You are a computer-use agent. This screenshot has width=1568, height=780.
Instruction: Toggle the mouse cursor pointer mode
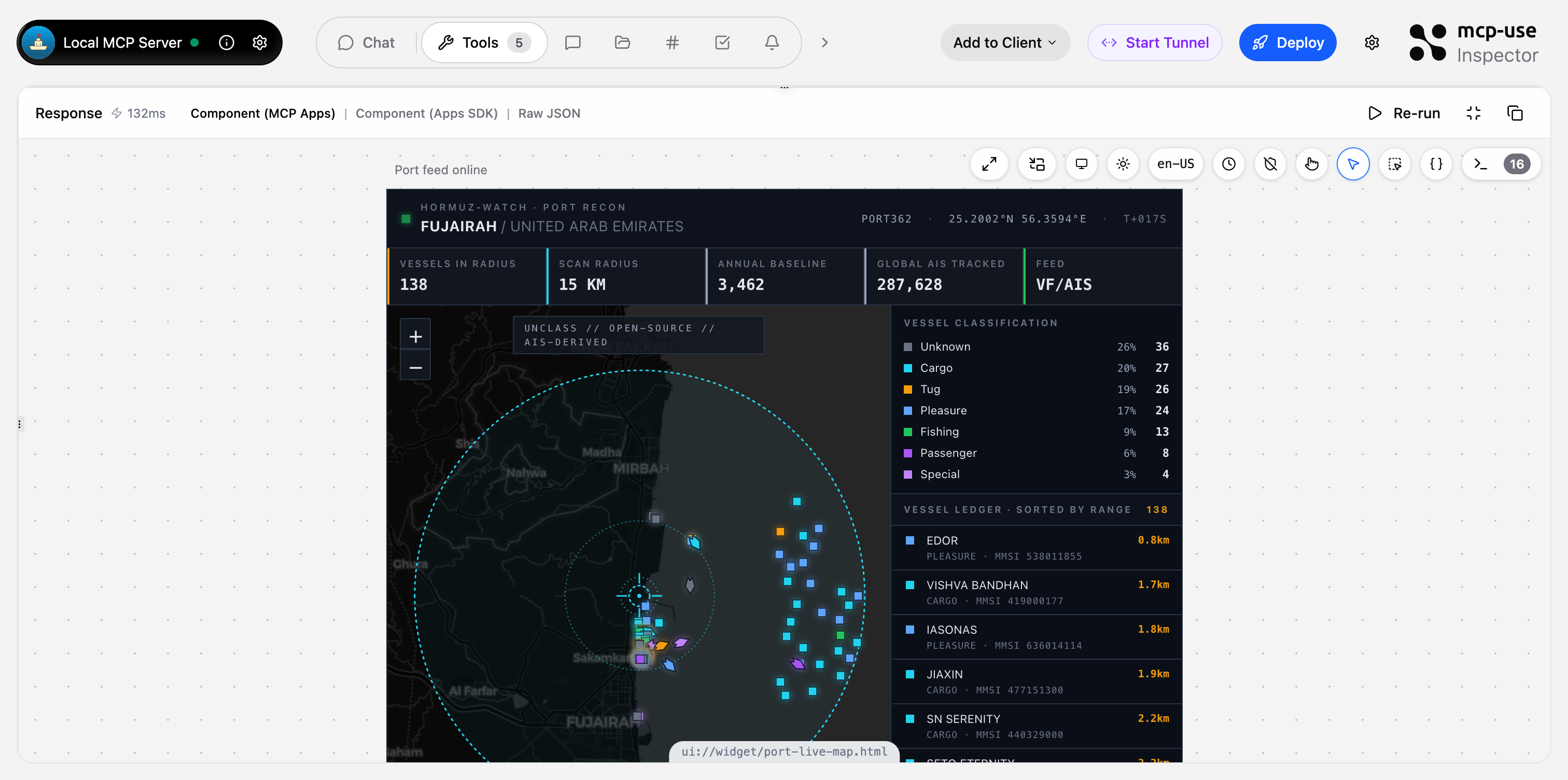pyautogui.click(x=1352, y=164)
